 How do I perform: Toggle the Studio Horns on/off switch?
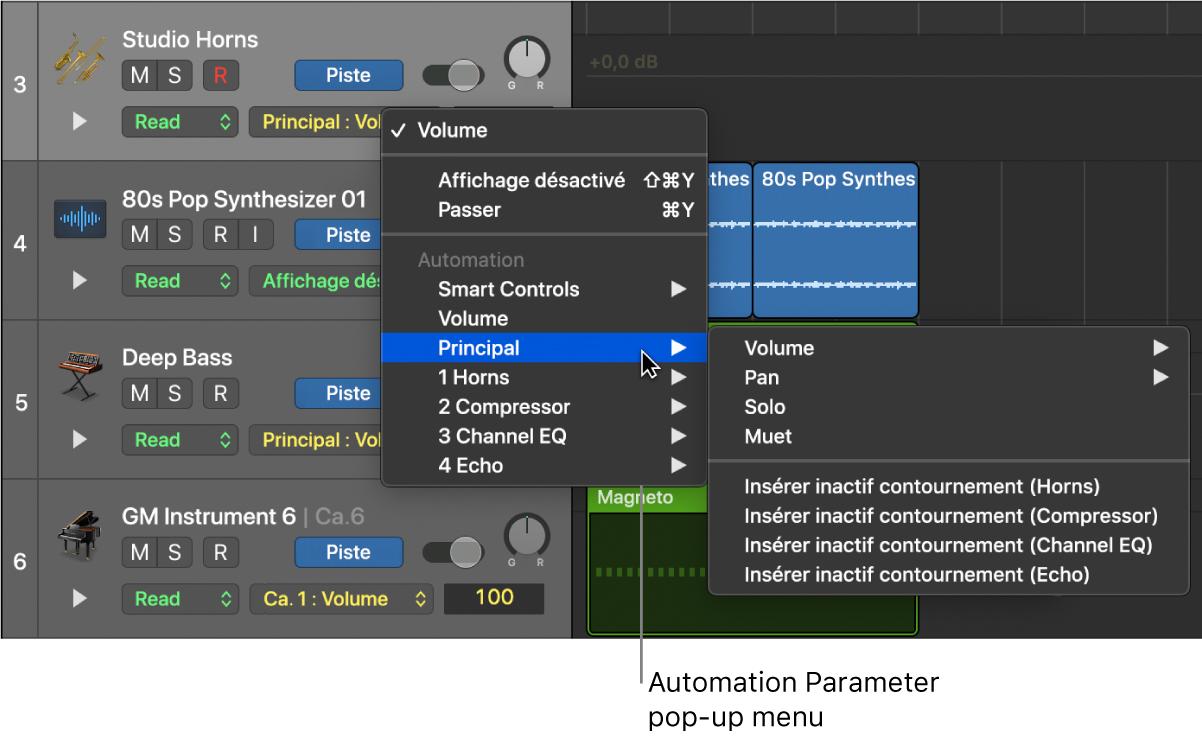453,75
